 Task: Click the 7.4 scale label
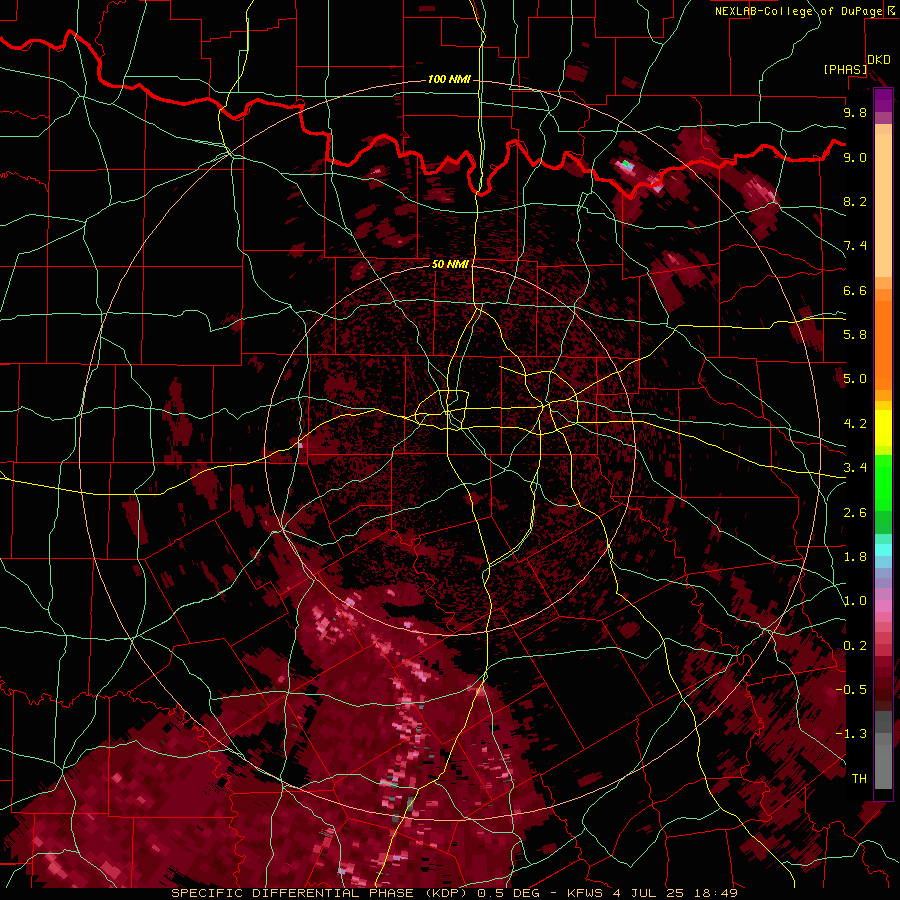coord(855,246)
